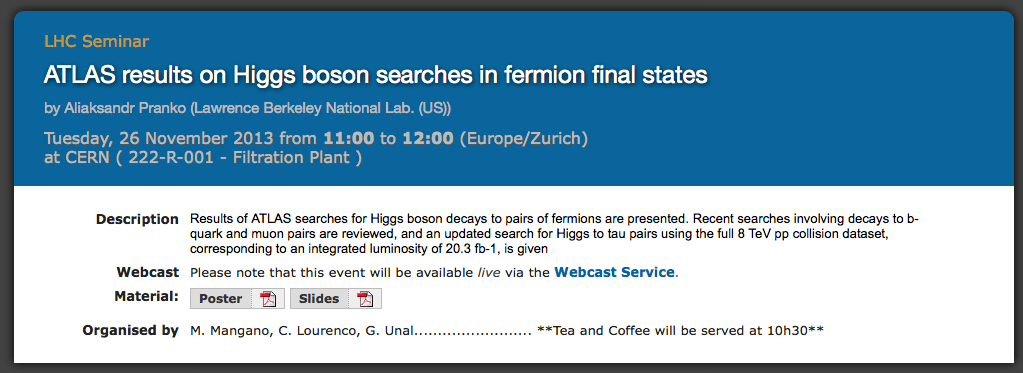Select the ATLAS results seminar title
Image resolution: width=1023 pixels, height=373 pixels.
pos(376,75)
